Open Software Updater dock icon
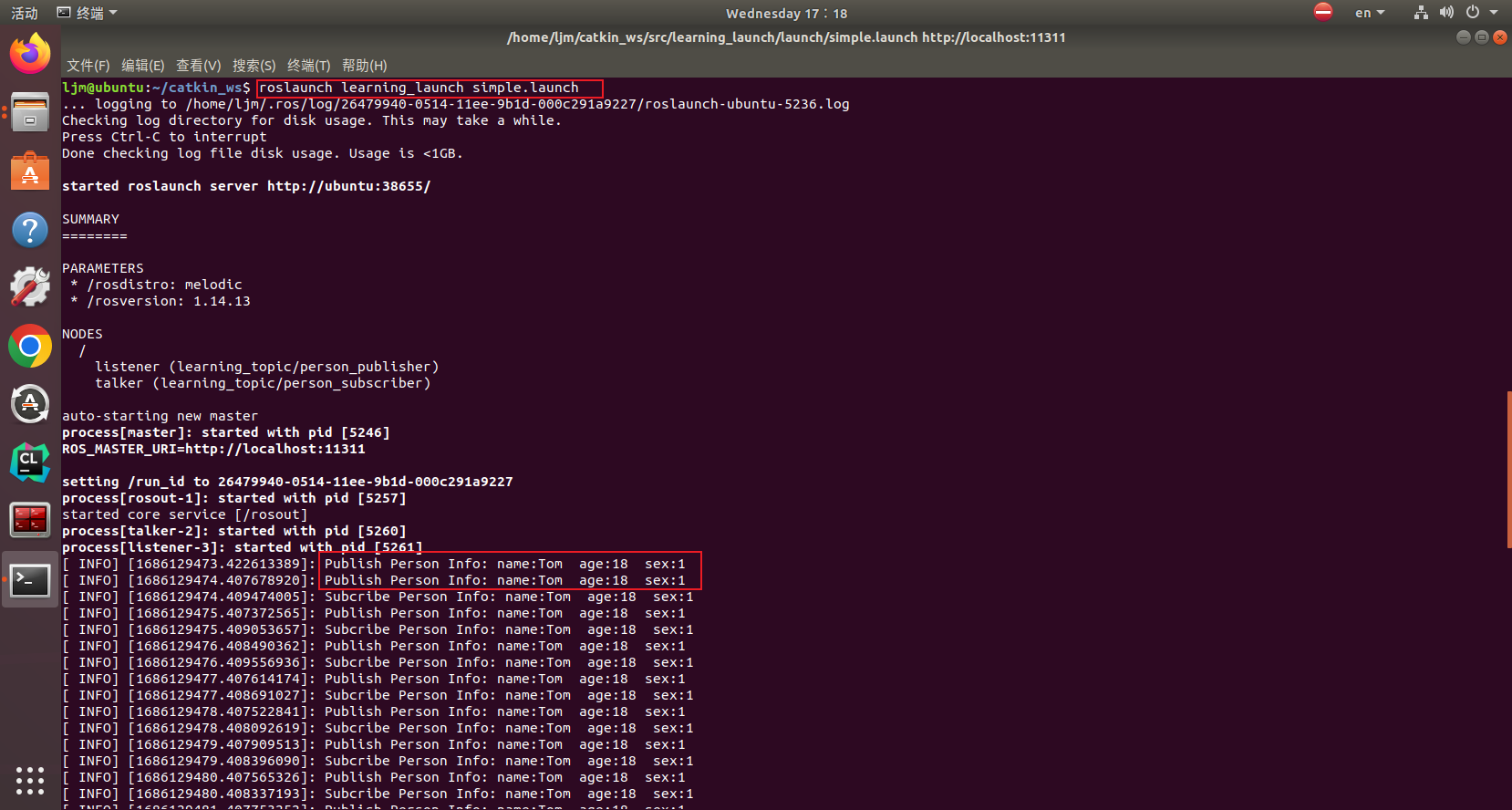The width and height of the screenshot is (1512, 810). (x=30, y=404)
